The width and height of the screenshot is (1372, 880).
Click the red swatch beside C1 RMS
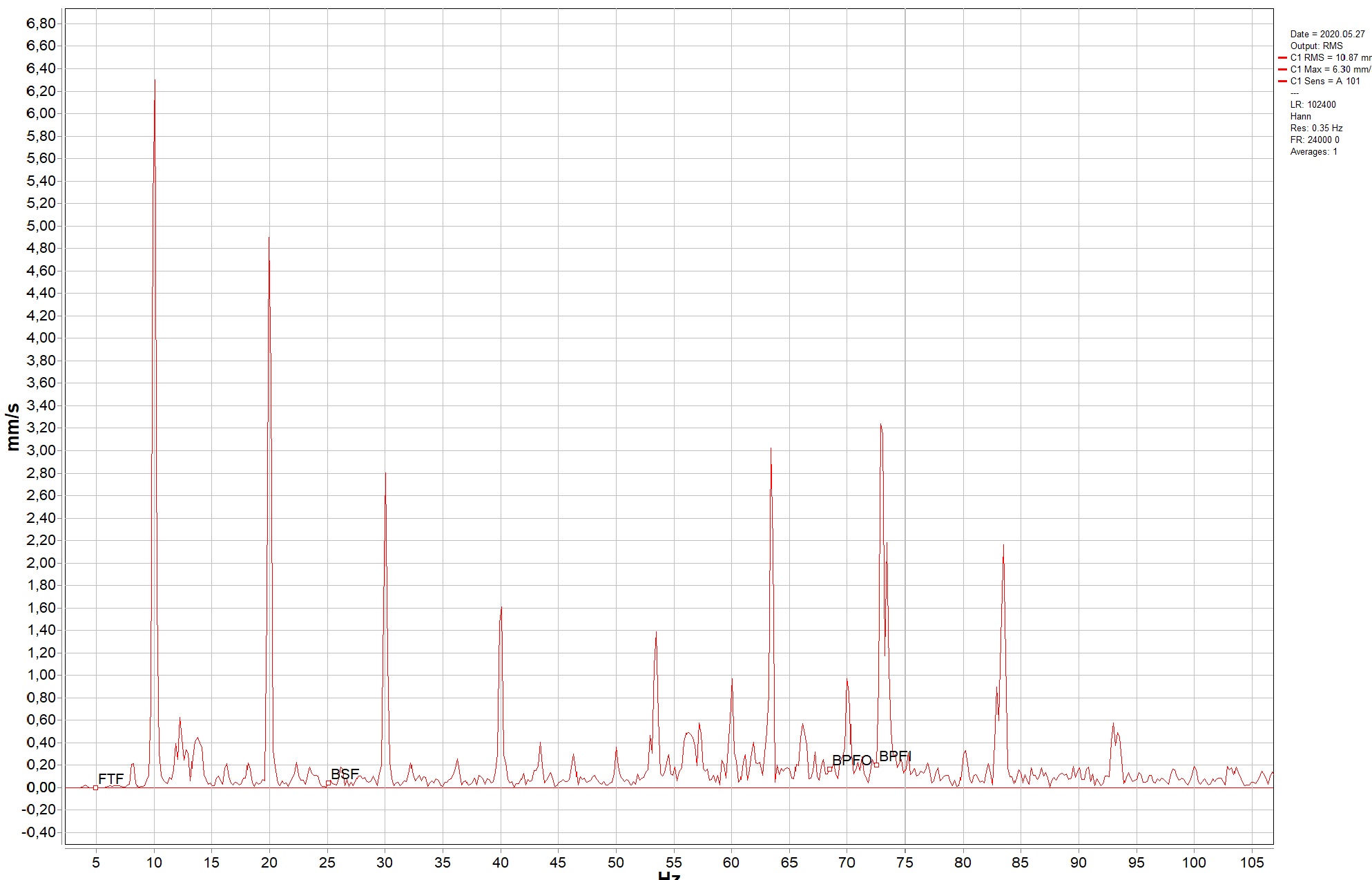point(1282,58)
